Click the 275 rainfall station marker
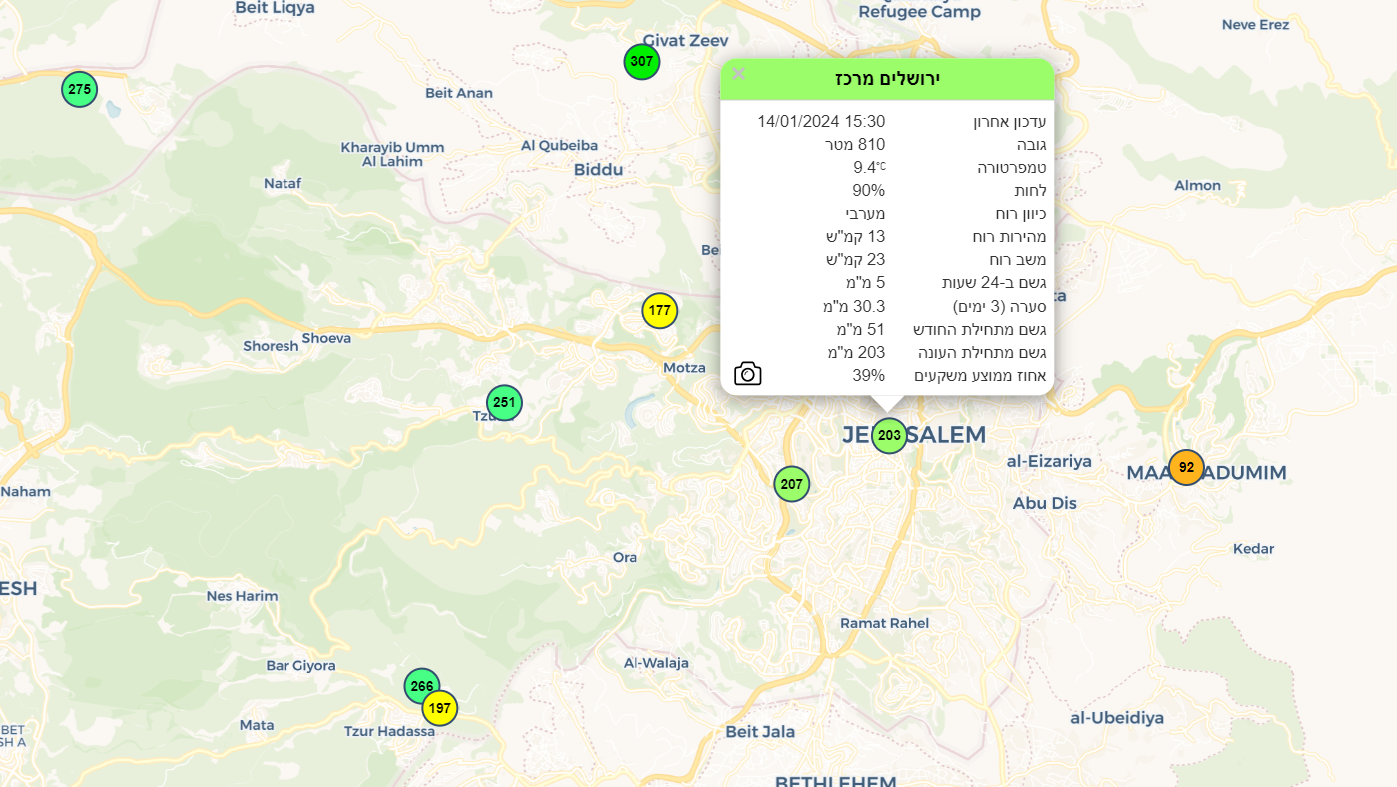 click(x=80, y=90)
